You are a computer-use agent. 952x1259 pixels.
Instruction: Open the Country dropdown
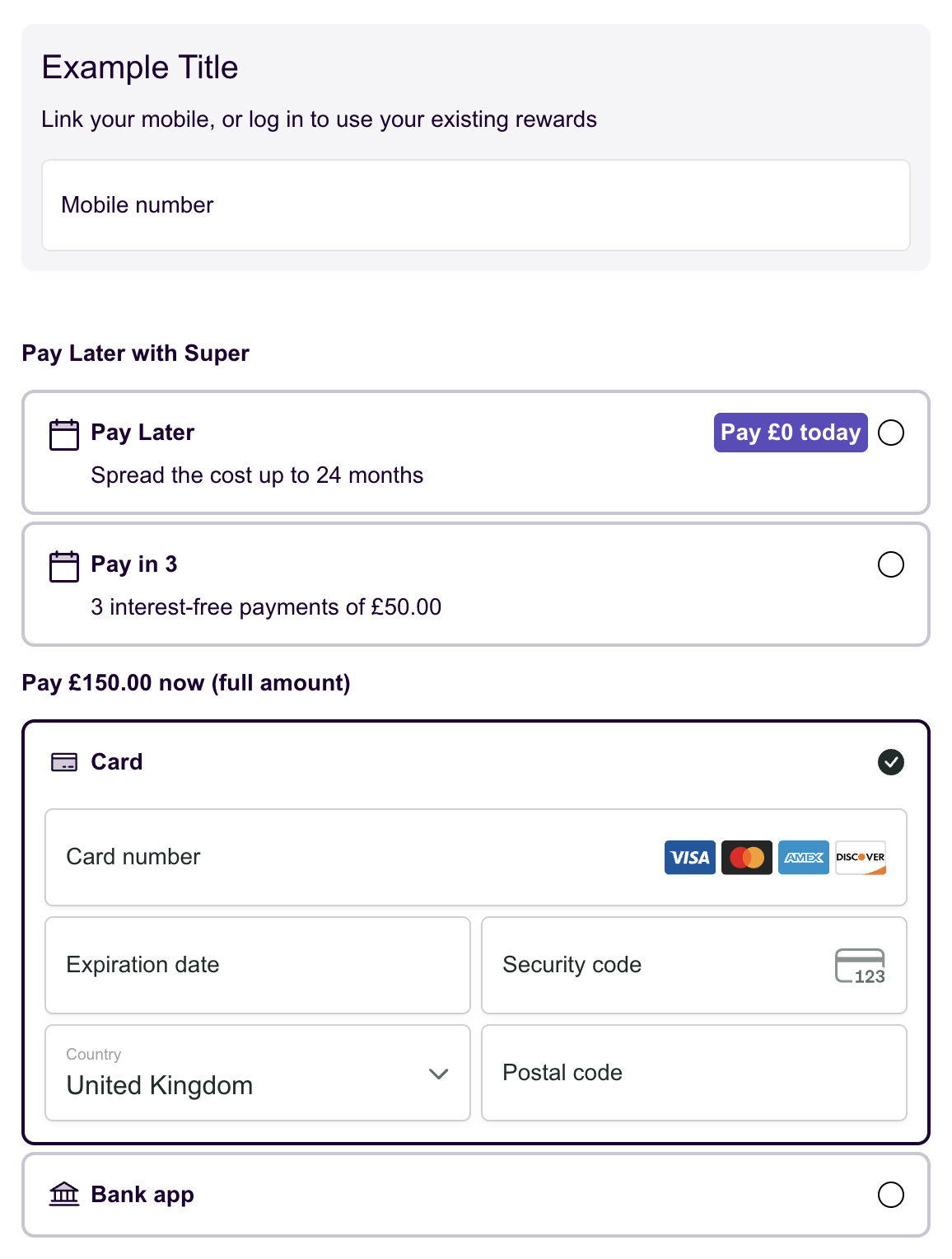point(257,1073)
